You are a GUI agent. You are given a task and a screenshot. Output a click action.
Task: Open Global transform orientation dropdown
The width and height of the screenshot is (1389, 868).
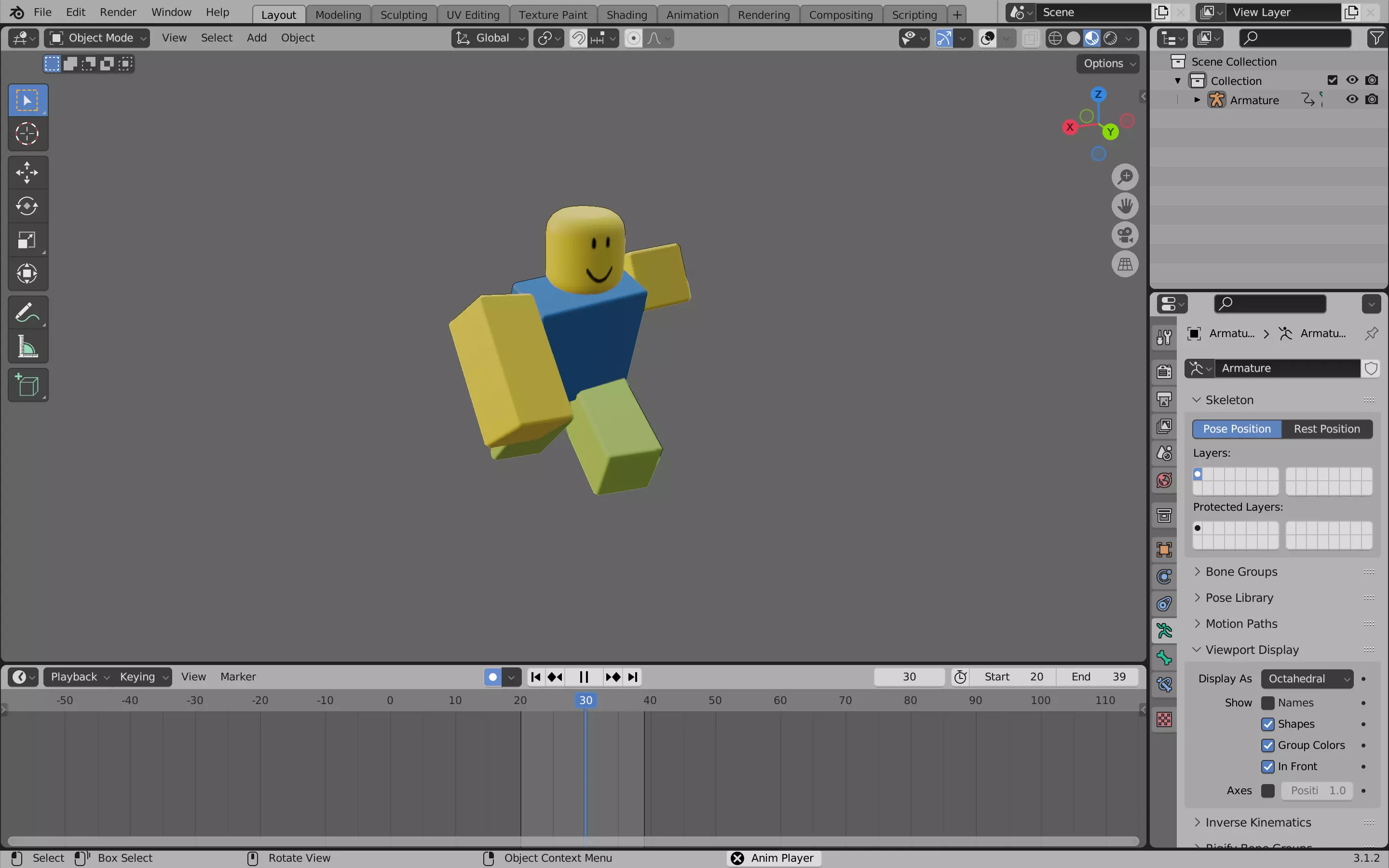490,38
